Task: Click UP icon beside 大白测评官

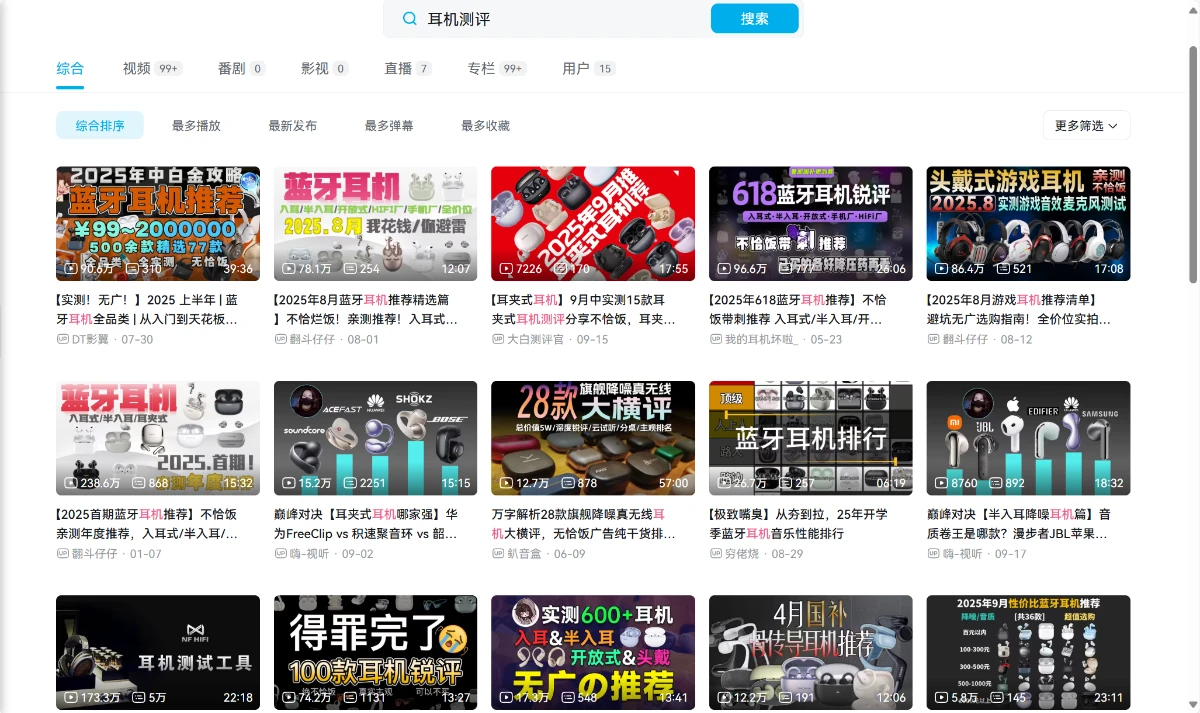Action: (x=498, y=339)
